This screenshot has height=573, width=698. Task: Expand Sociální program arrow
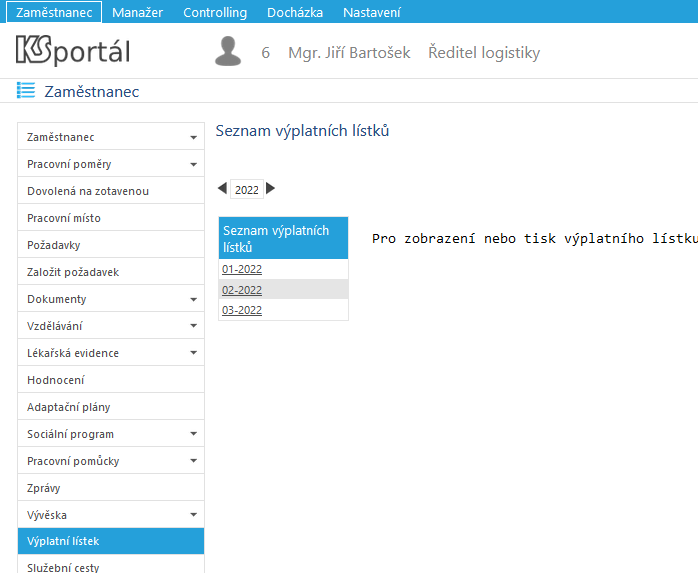[193, 434]
